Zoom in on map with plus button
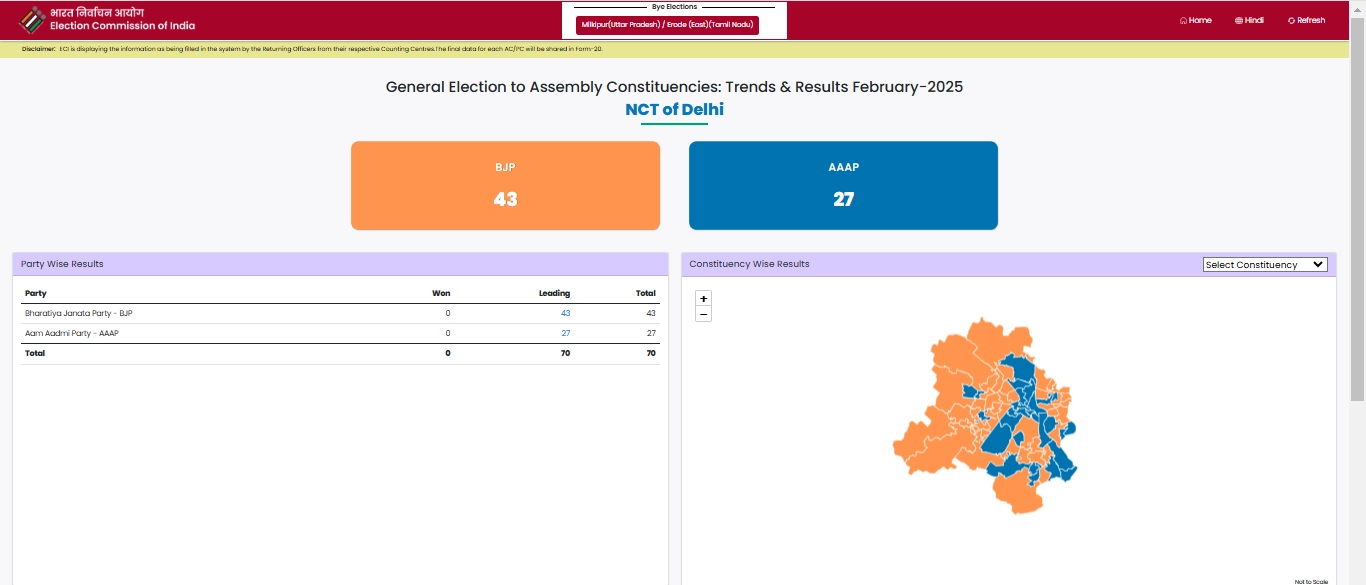 [703, 299]
